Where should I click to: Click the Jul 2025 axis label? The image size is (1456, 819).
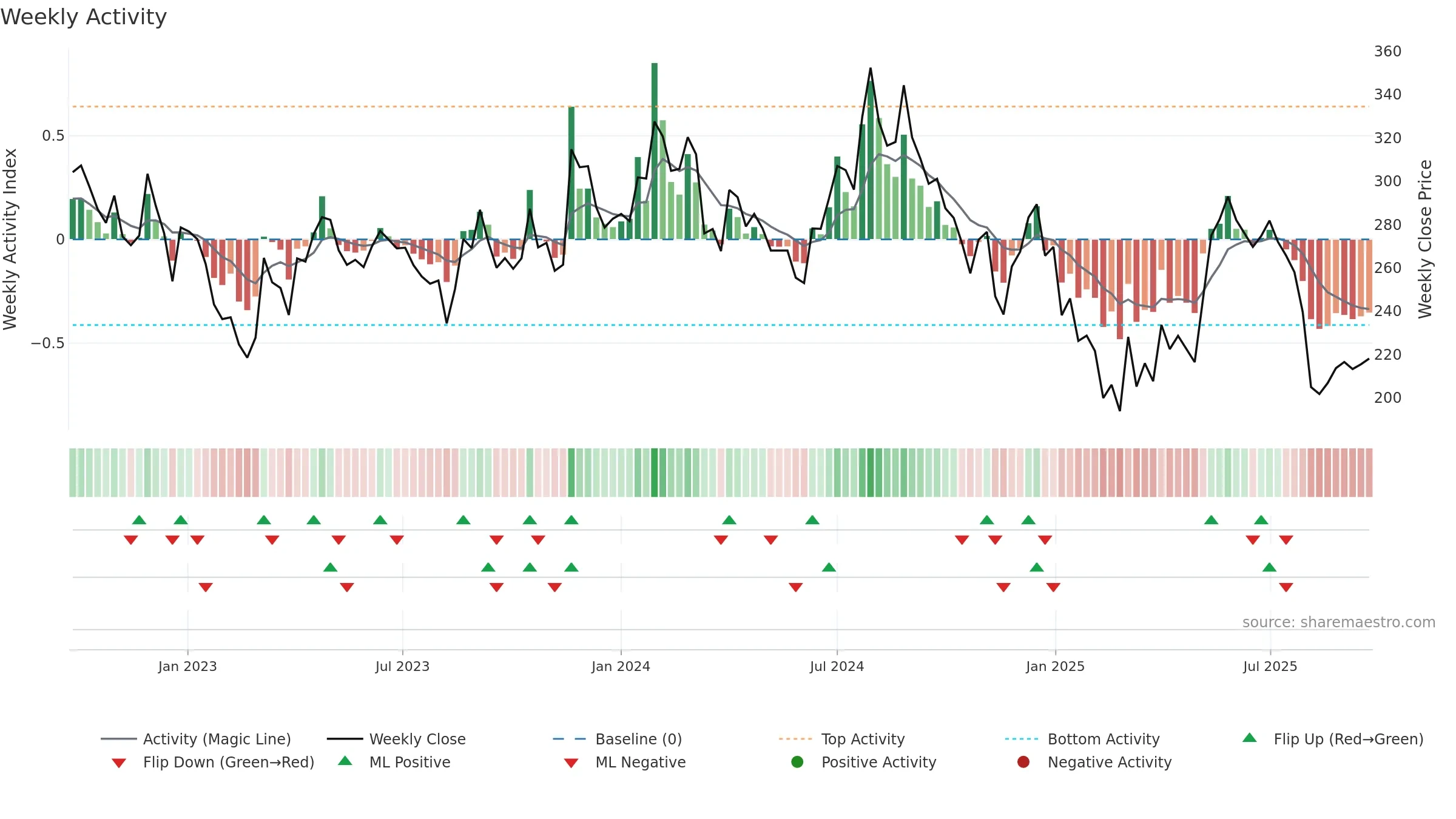pos(1270,666)
